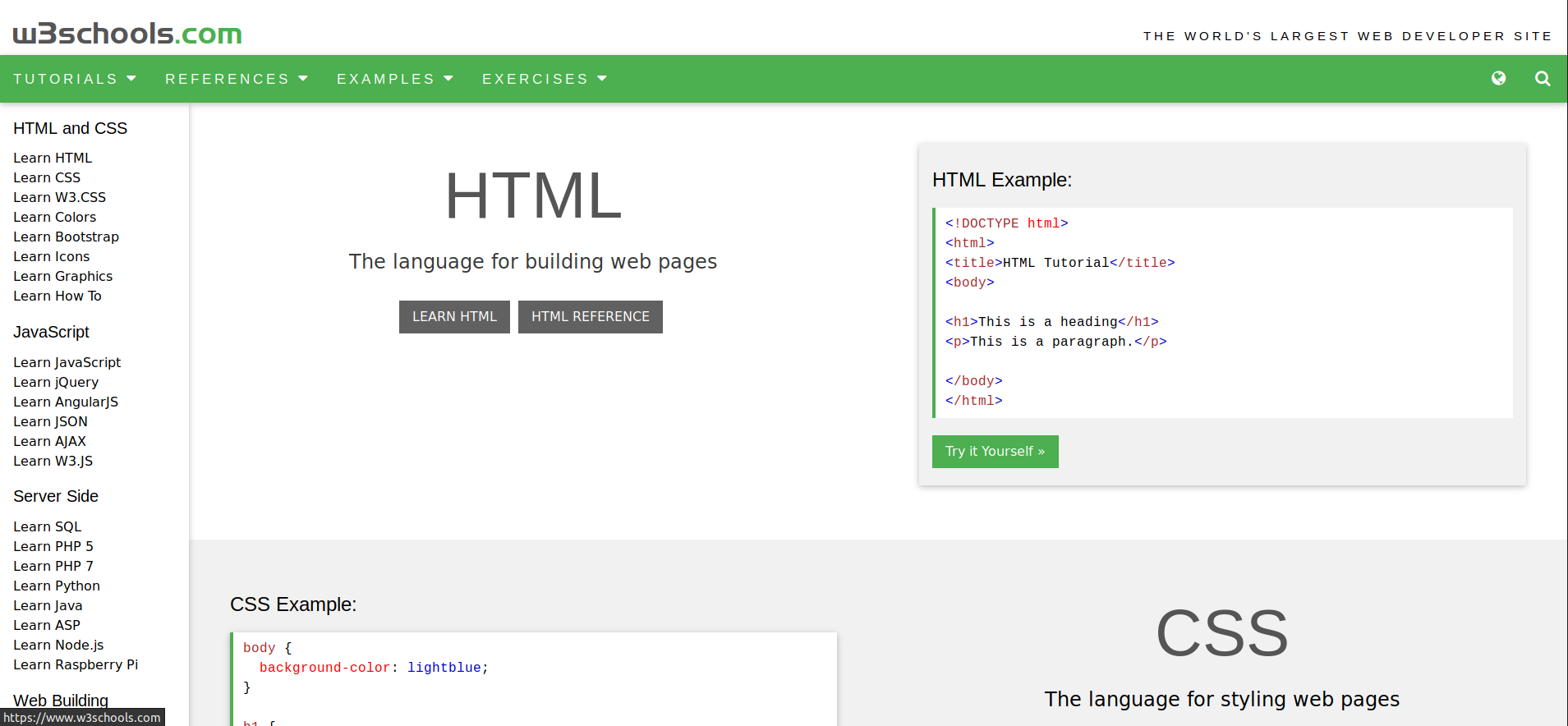Open the Learn Graphics link
1568x726 pixels.
62,276
